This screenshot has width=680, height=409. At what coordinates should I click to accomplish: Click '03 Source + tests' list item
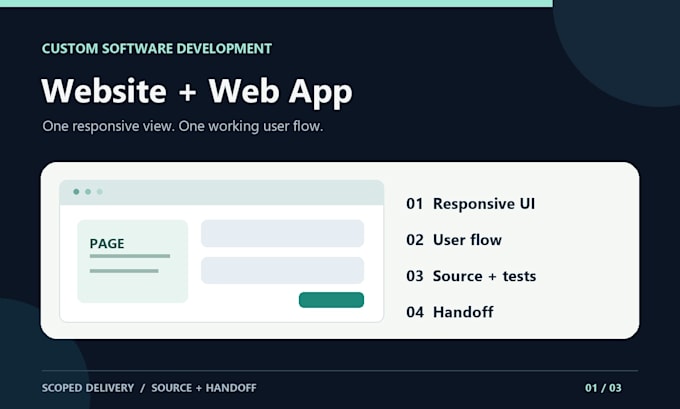tap(471, 276)
